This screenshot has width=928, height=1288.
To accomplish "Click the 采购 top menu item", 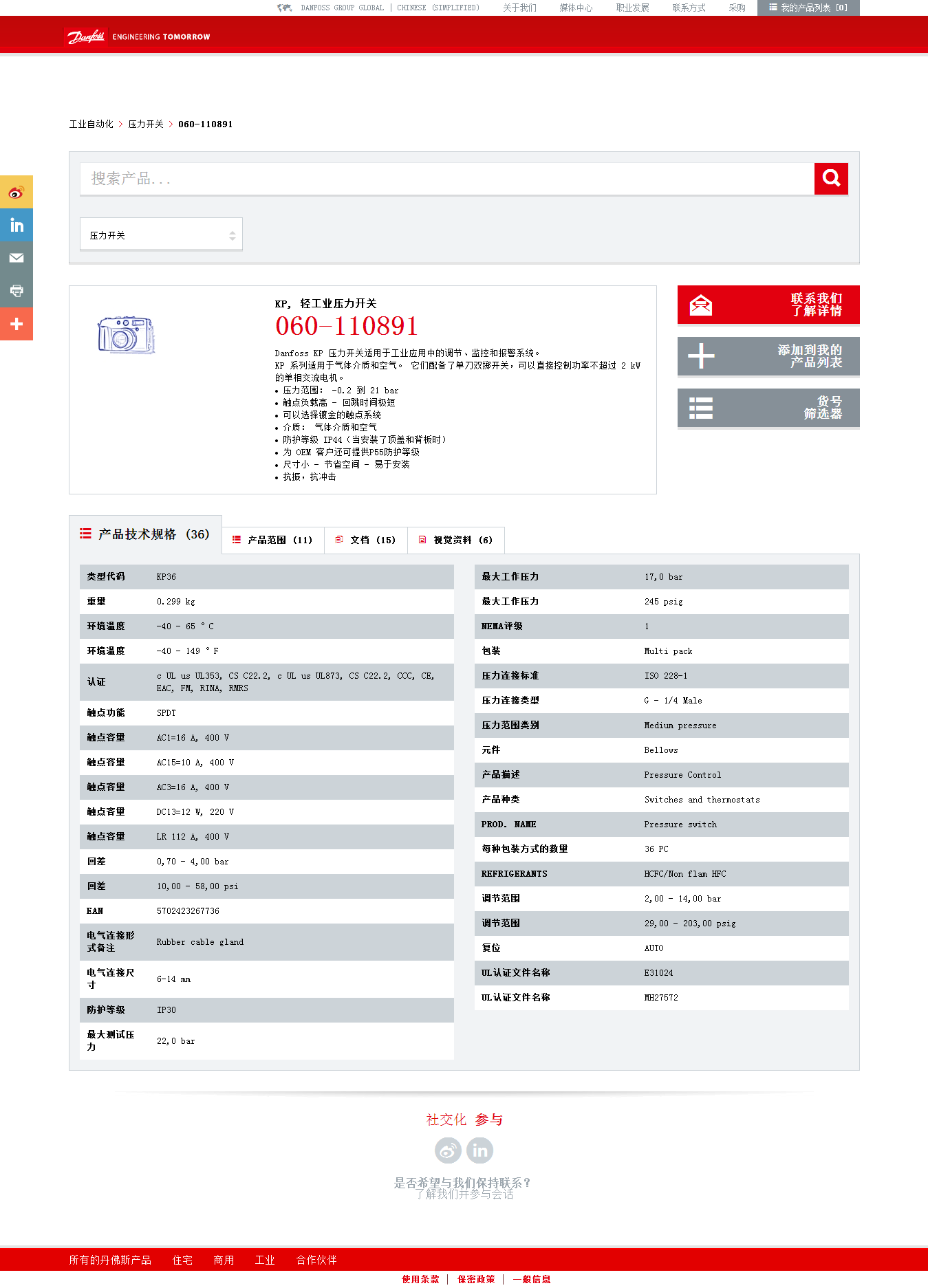I will tap(737, 8).
